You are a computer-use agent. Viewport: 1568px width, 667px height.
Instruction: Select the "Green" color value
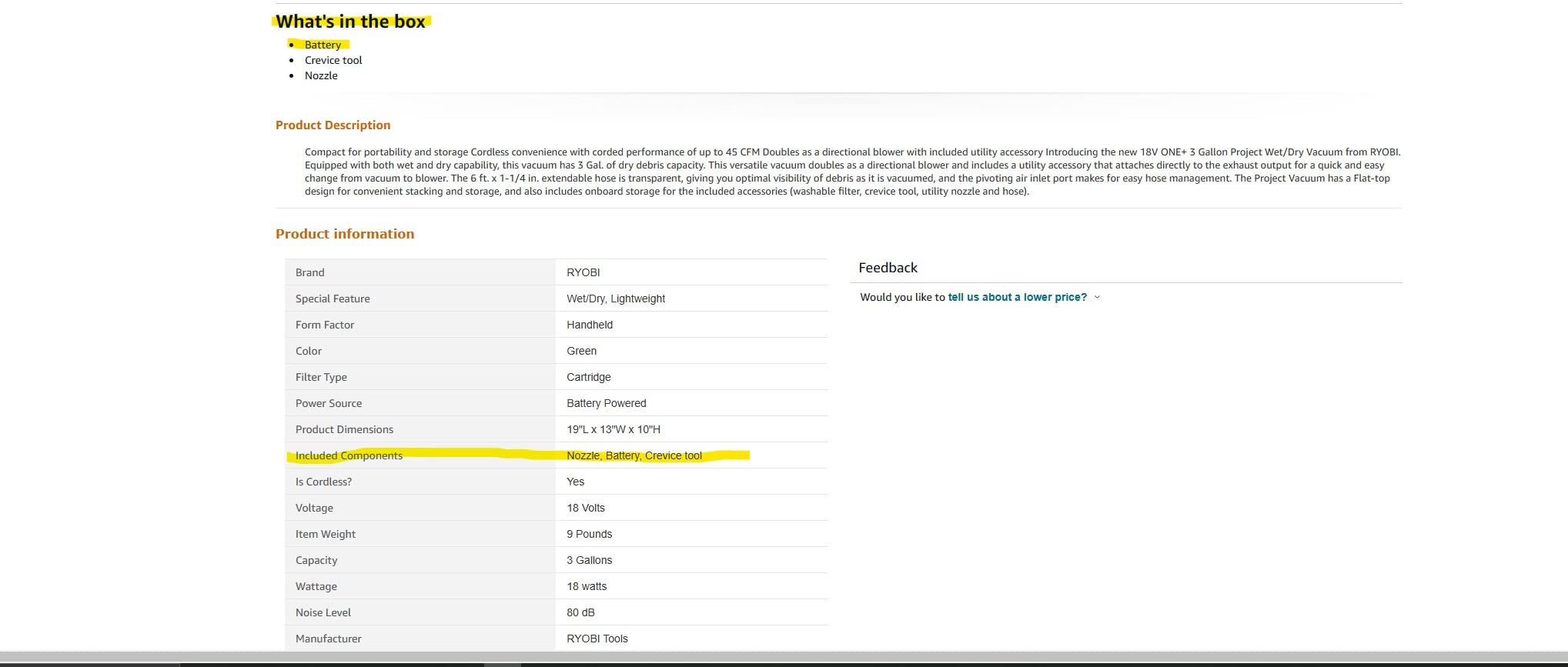click(581, 351)
